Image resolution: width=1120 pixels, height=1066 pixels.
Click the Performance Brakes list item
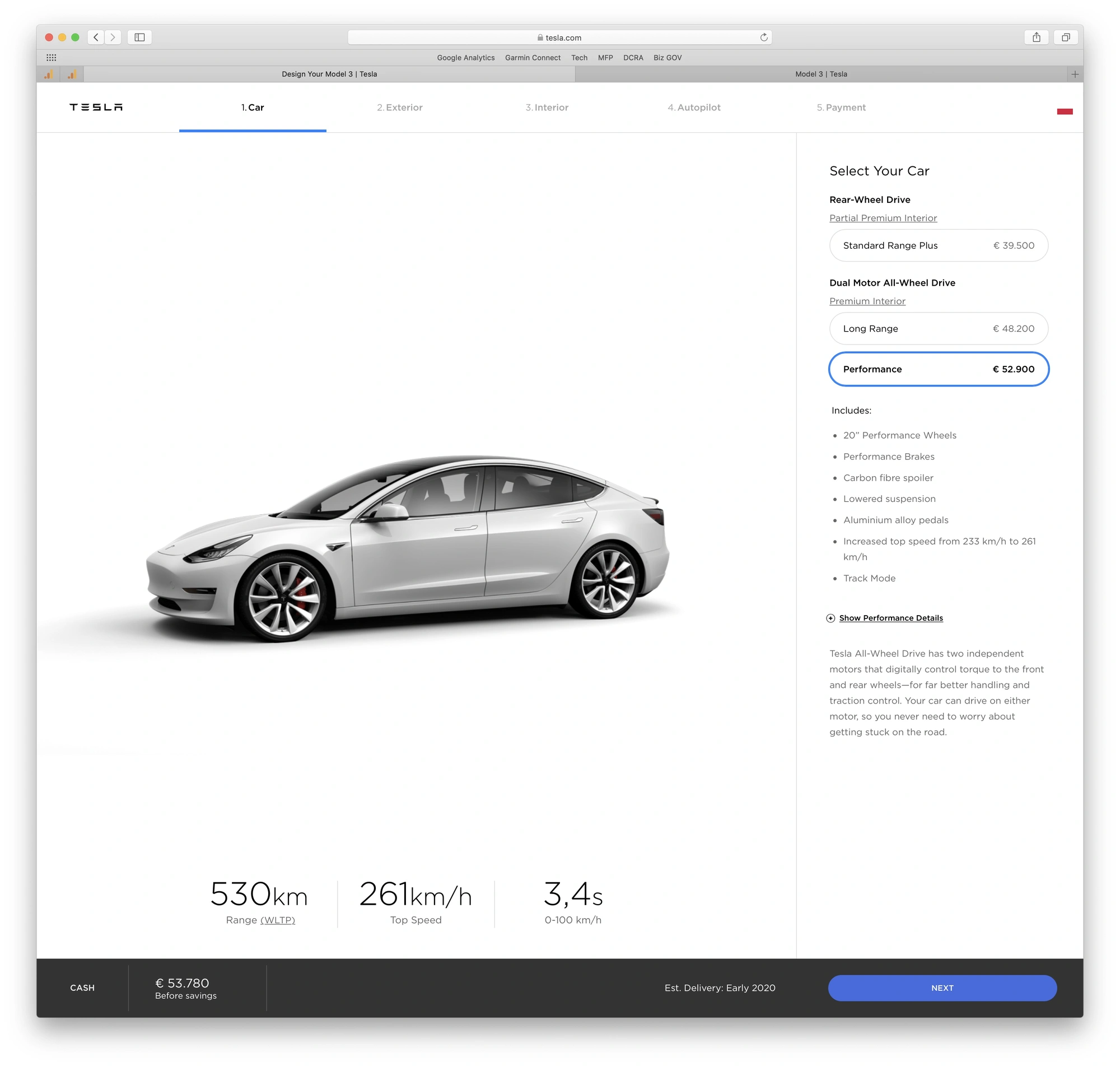point(888,457)
